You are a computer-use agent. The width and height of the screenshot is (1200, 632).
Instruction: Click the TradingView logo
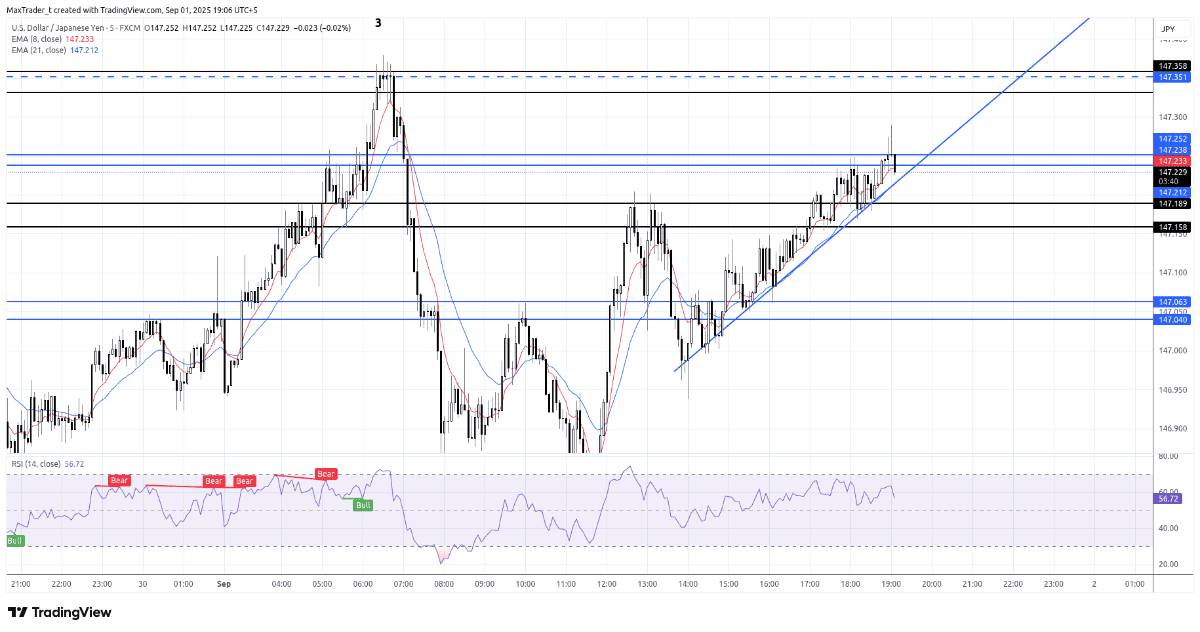click(60, 612)
